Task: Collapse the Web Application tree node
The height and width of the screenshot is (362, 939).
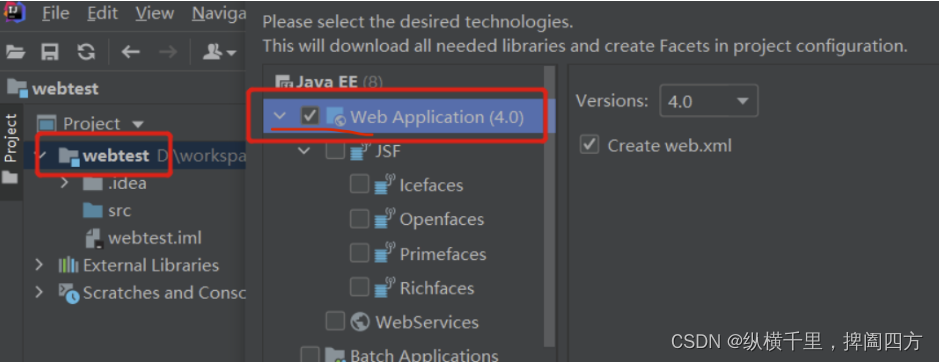Action: click(x=280, y=116)
